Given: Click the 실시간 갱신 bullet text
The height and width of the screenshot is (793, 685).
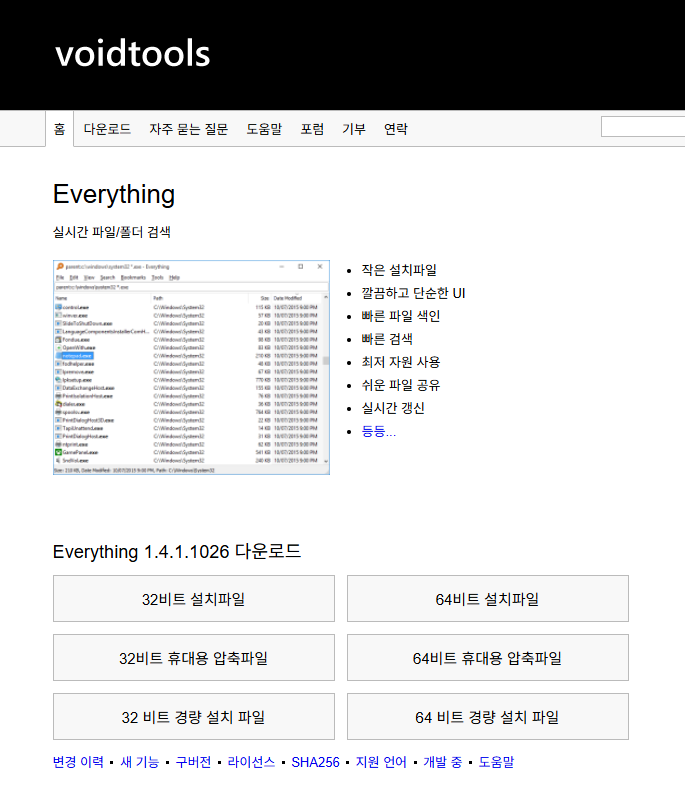Looking at the screenshot, I should coord(393,408).
